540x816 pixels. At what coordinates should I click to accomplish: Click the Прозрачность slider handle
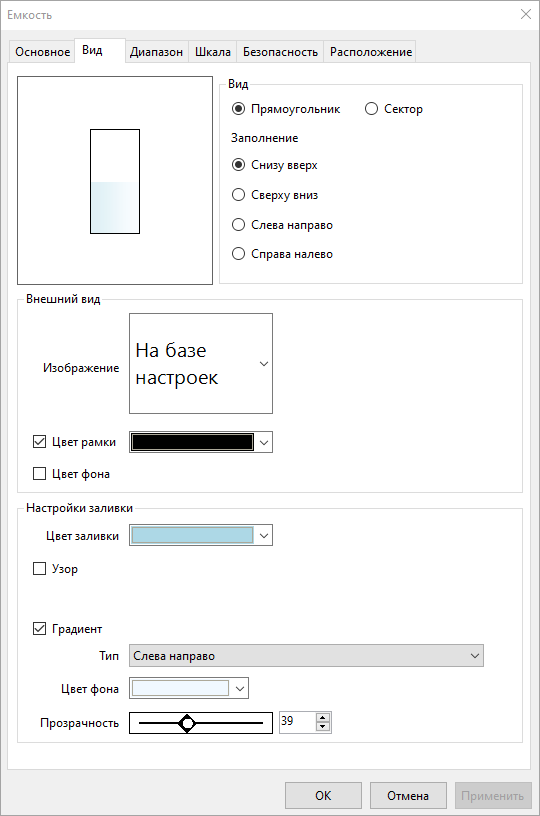click(187, 723)
